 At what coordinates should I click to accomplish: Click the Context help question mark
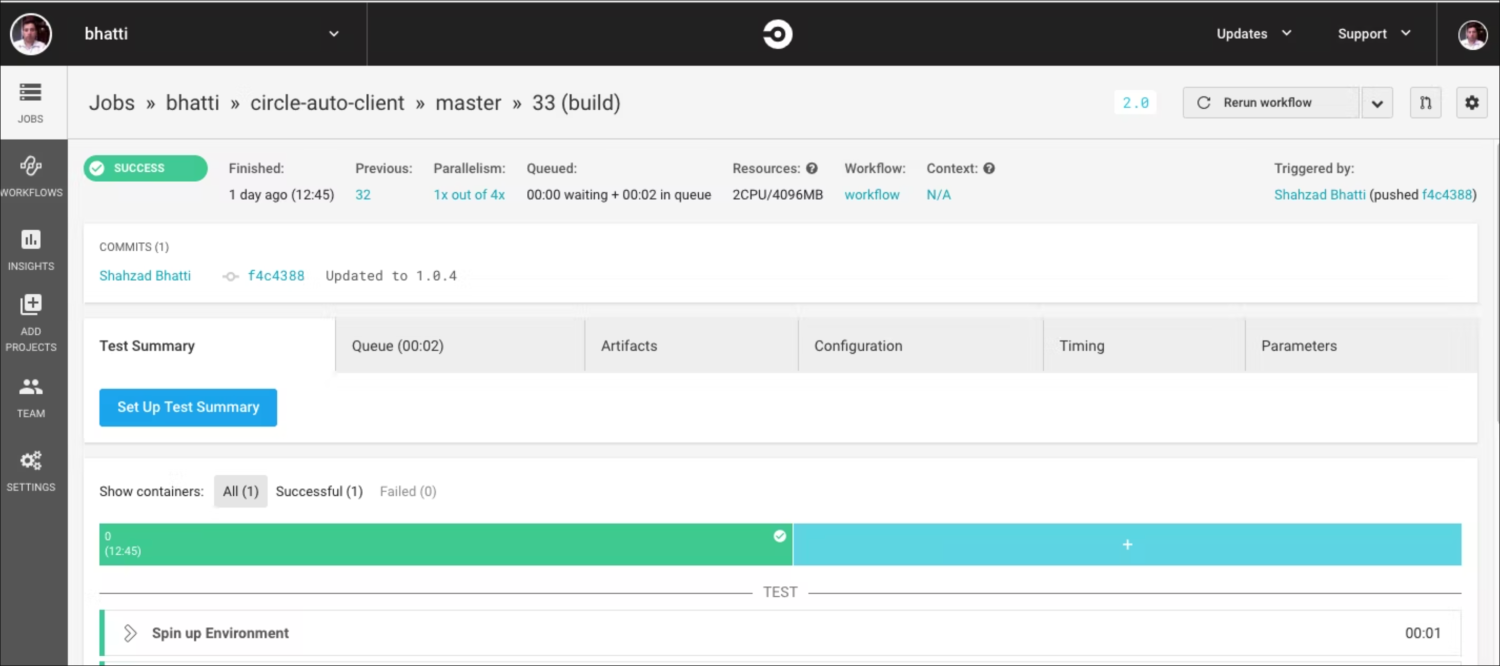pos(989,169)
